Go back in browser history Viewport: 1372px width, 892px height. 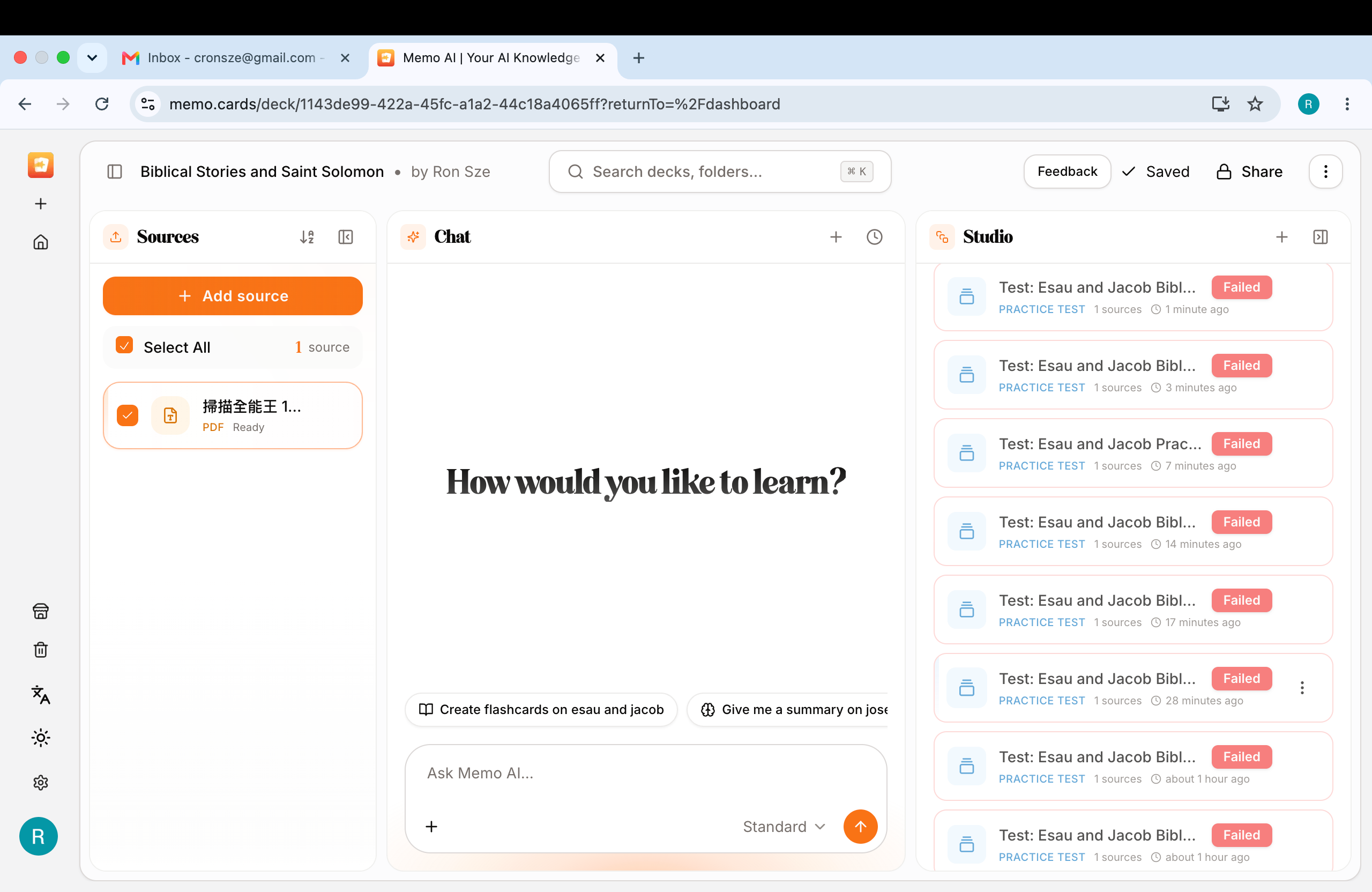[x=25, y=104]
